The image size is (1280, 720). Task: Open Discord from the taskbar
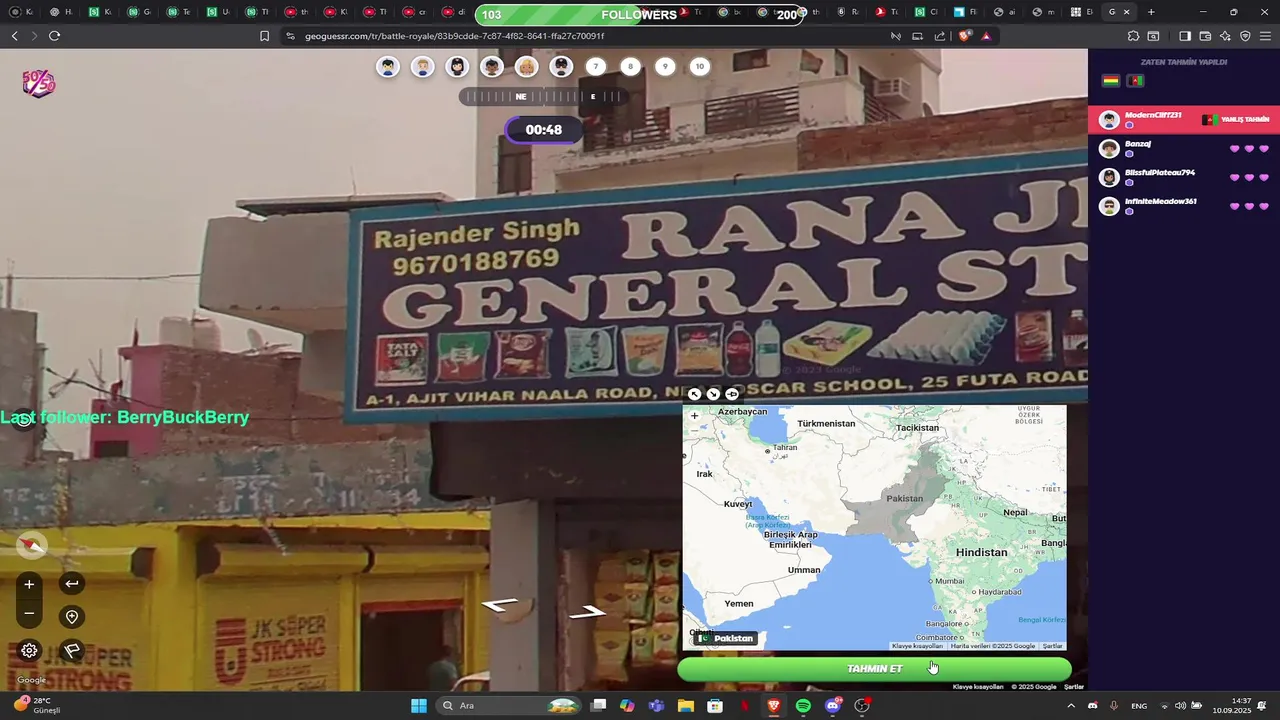pyautogui.click(x=833, y=706)
